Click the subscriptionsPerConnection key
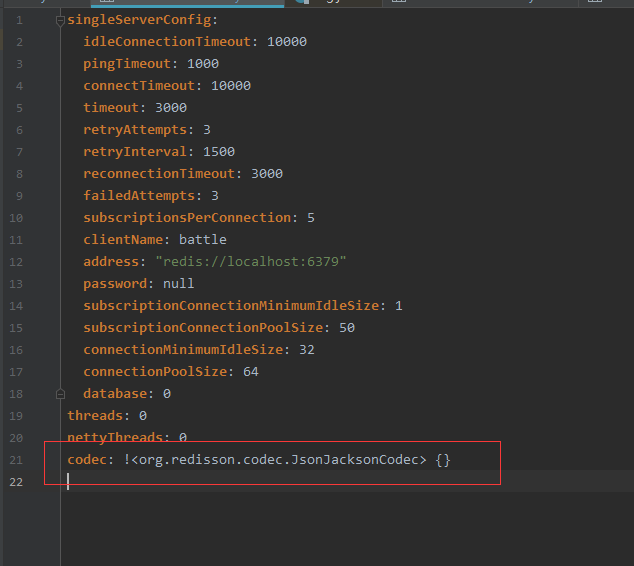The image size is (634, 566). (x=187, y=218)
